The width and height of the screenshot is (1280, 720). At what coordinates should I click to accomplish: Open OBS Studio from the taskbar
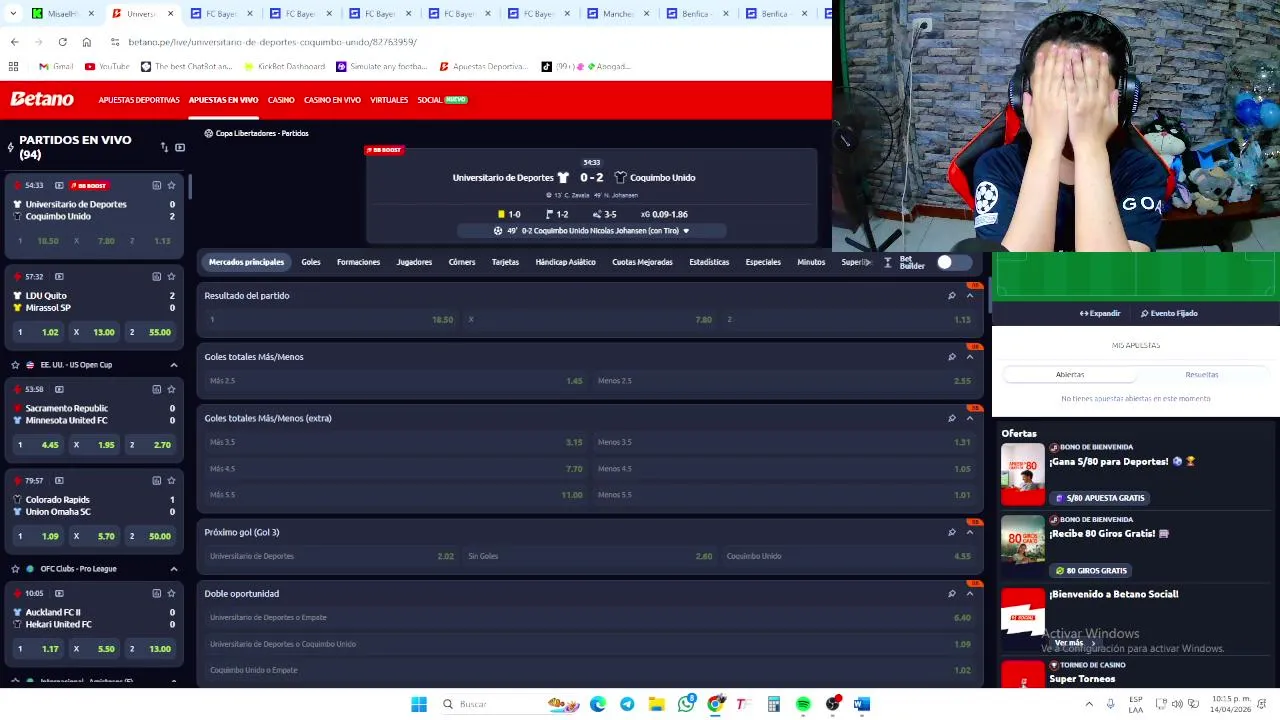point(833,704)
